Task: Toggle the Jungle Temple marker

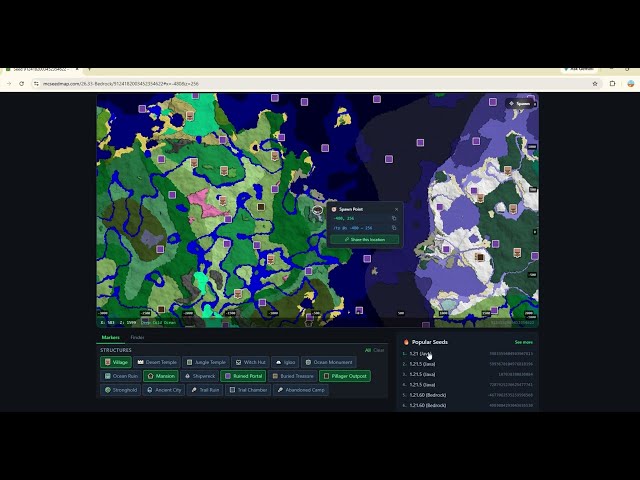Action: point(206,362)
